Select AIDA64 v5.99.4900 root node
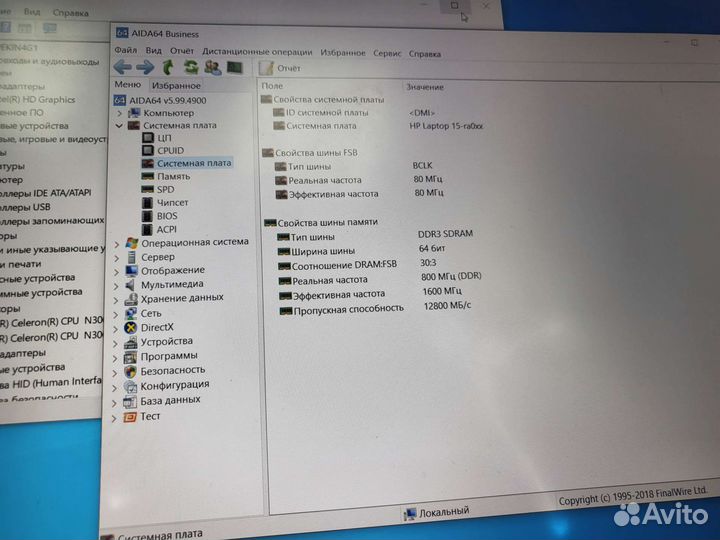Image resolution: width=720 pixels, height=540 pixels. pyautogui.click(x=160, y=100)
